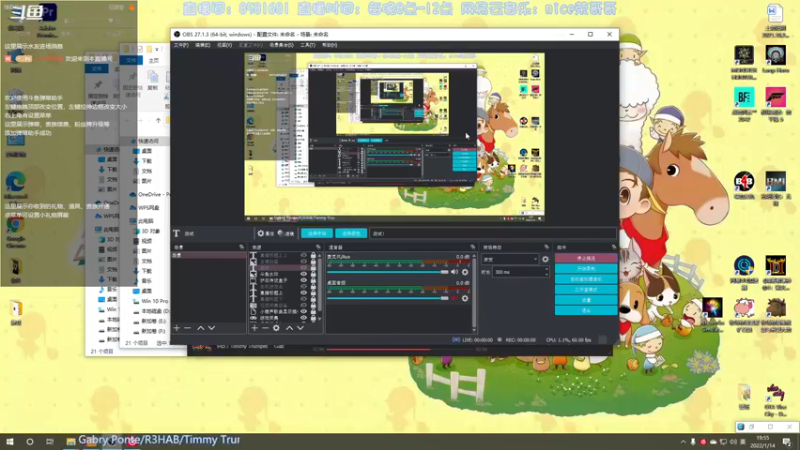The image size is (800, 450).
Task: Click the start recording button in Controls
Action: pyautogui.click(x=586, y=268)
